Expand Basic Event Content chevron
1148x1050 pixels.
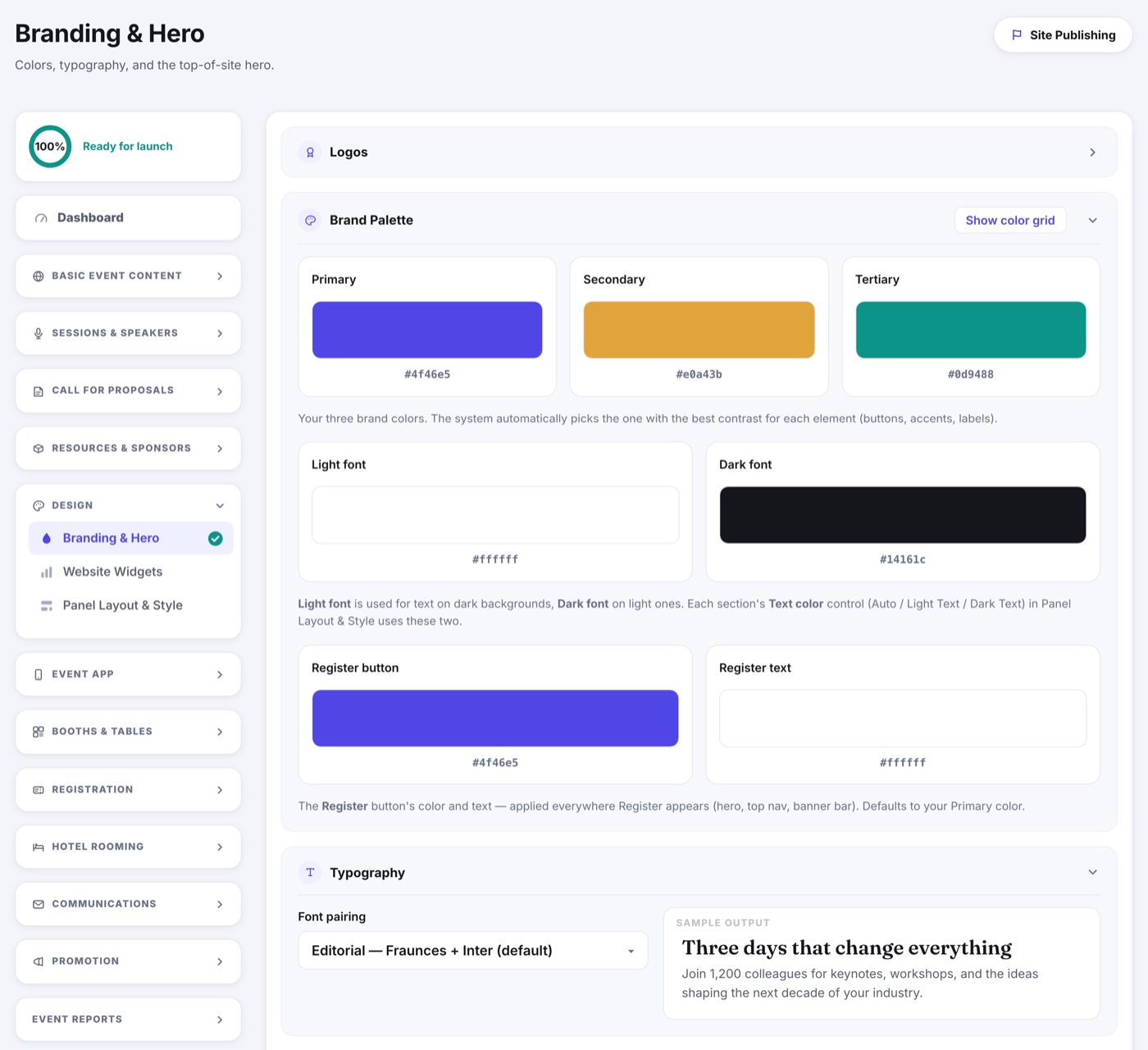tap(220, 276)
